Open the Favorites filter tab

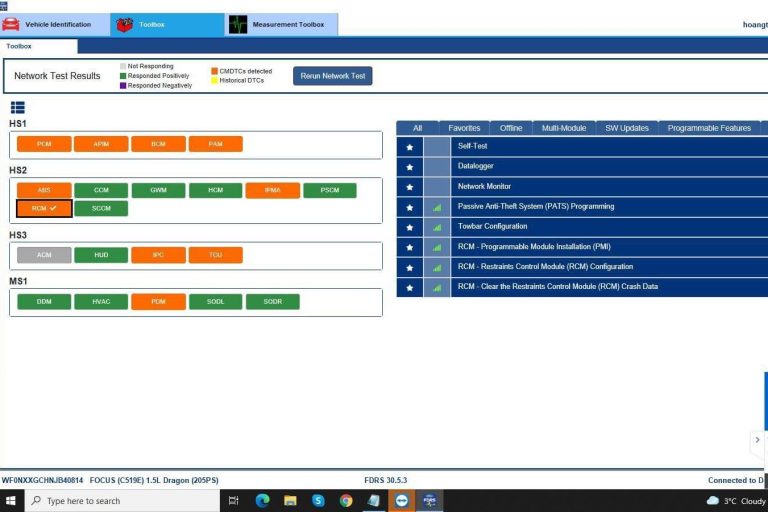coord(464,128)
